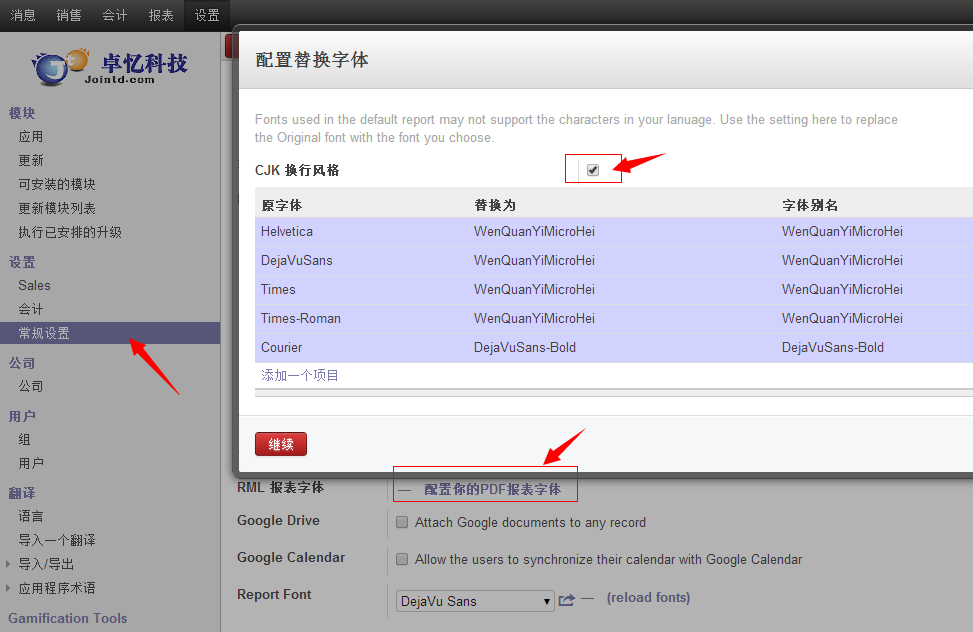This screenshot has height=632, width=973.
Task: Click the external link icon beside Report Font
Action: click(567, 600)
